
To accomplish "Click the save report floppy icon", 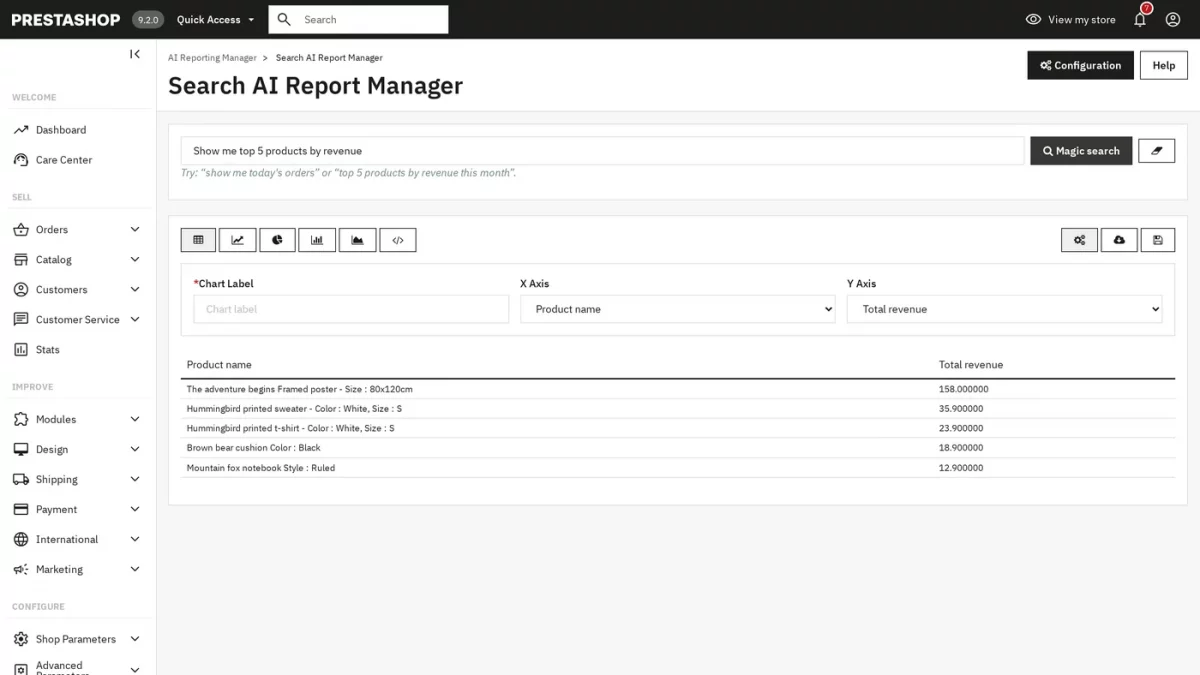I will [x=1158, y=240].
